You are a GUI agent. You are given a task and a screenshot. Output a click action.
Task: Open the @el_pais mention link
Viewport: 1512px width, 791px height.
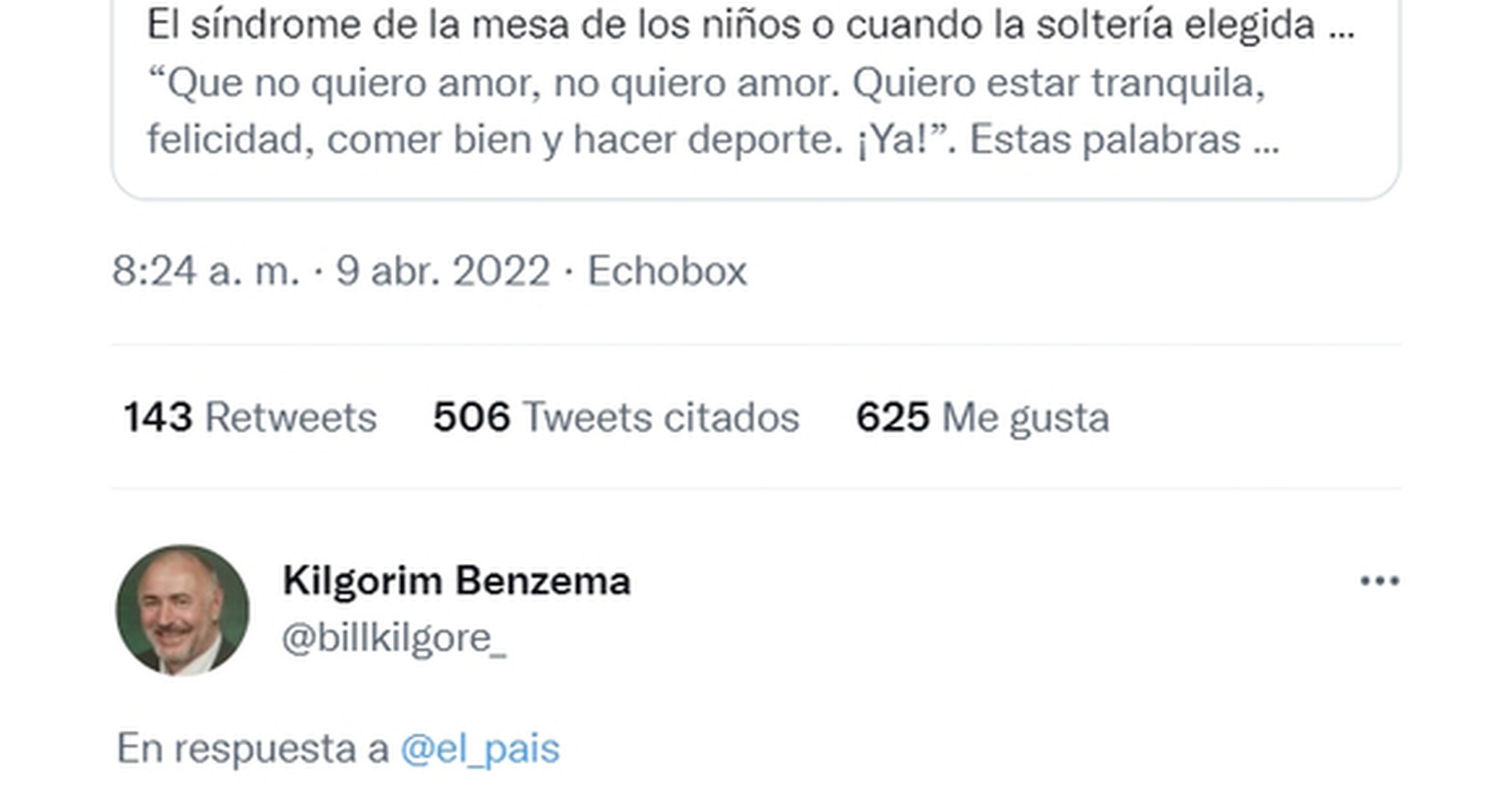[480, 749]
